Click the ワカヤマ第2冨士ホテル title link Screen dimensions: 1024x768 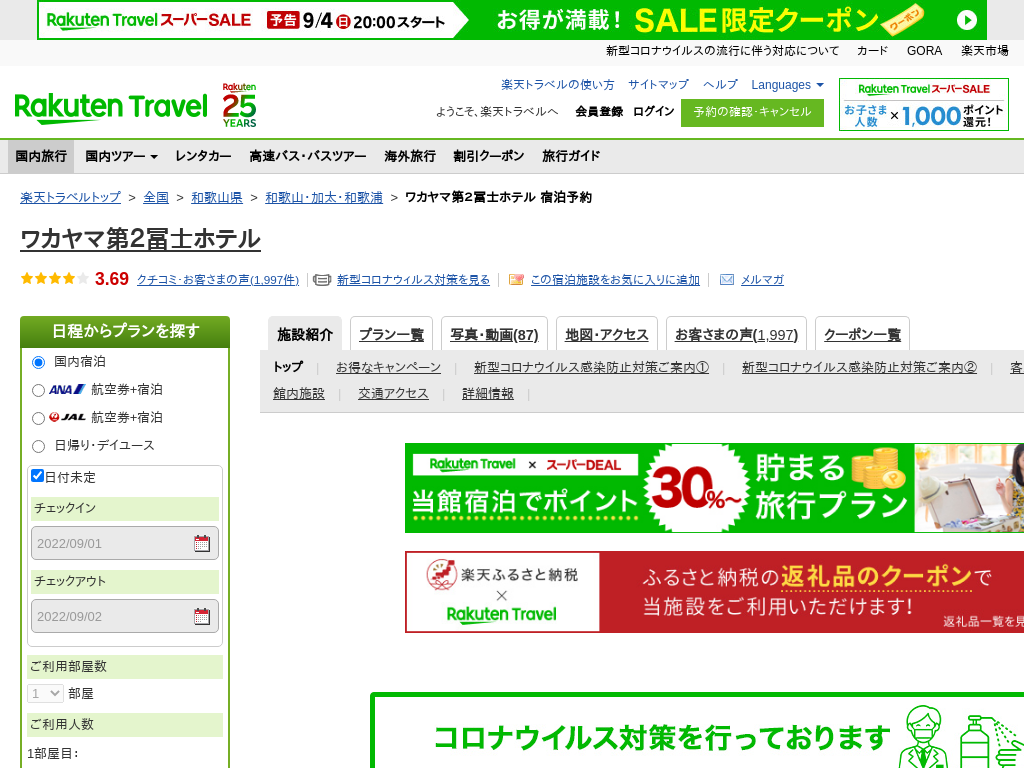140,239
